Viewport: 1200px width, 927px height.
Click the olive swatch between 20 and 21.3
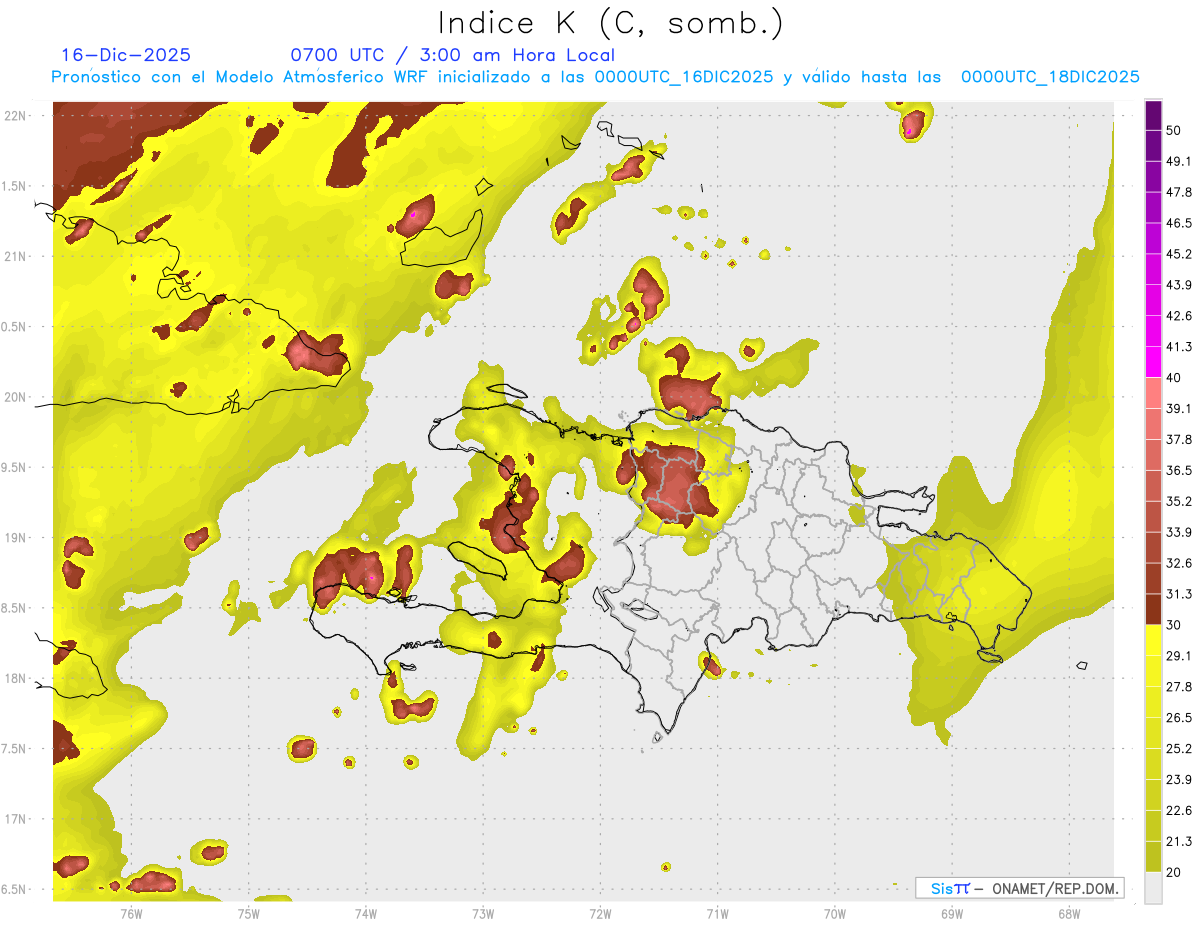[1154, 857]
